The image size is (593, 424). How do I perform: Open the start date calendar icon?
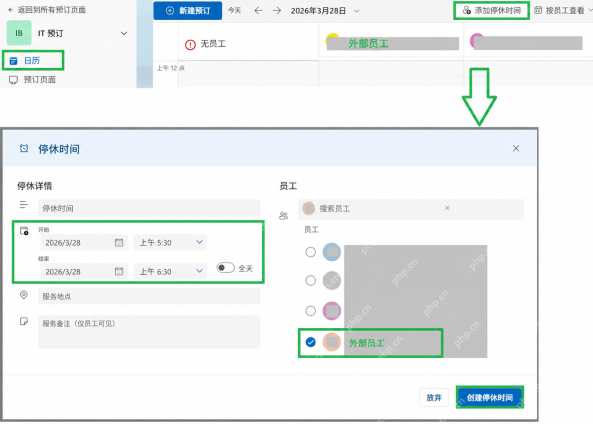(119, 242)
